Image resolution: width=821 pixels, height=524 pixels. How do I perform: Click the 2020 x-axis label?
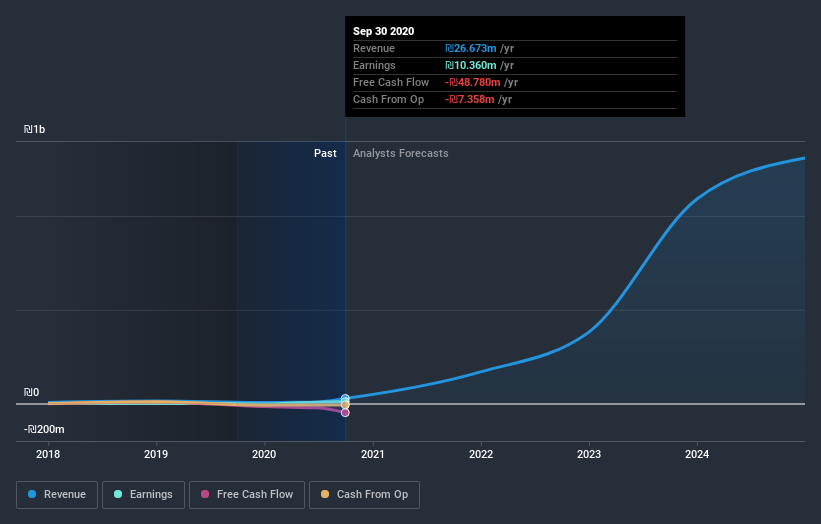point(264,454)
